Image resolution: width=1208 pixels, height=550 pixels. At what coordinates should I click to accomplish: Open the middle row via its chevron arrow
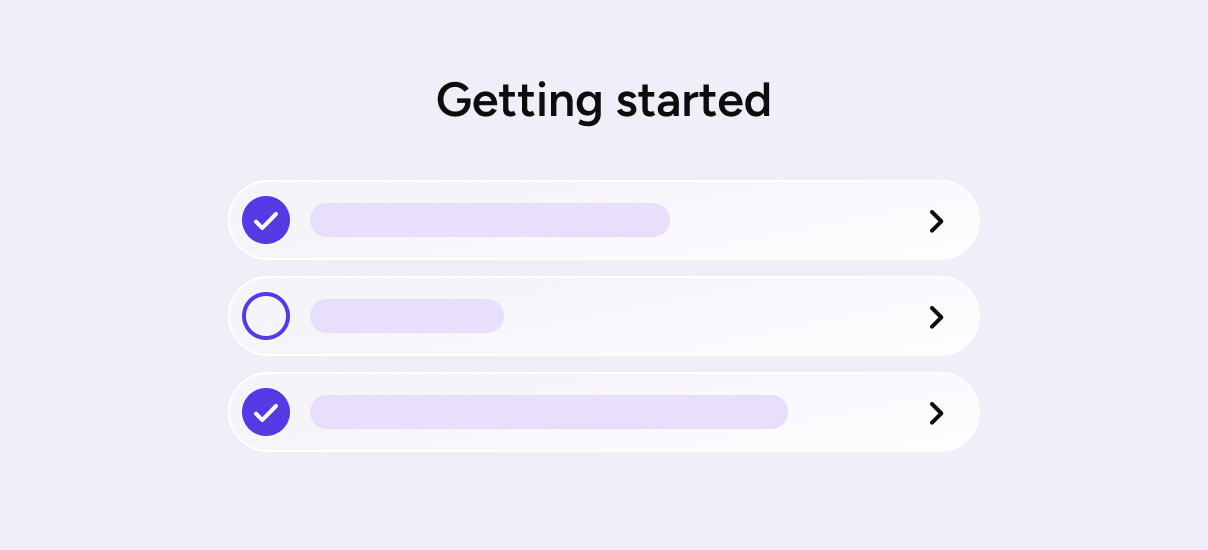[936, 317]
